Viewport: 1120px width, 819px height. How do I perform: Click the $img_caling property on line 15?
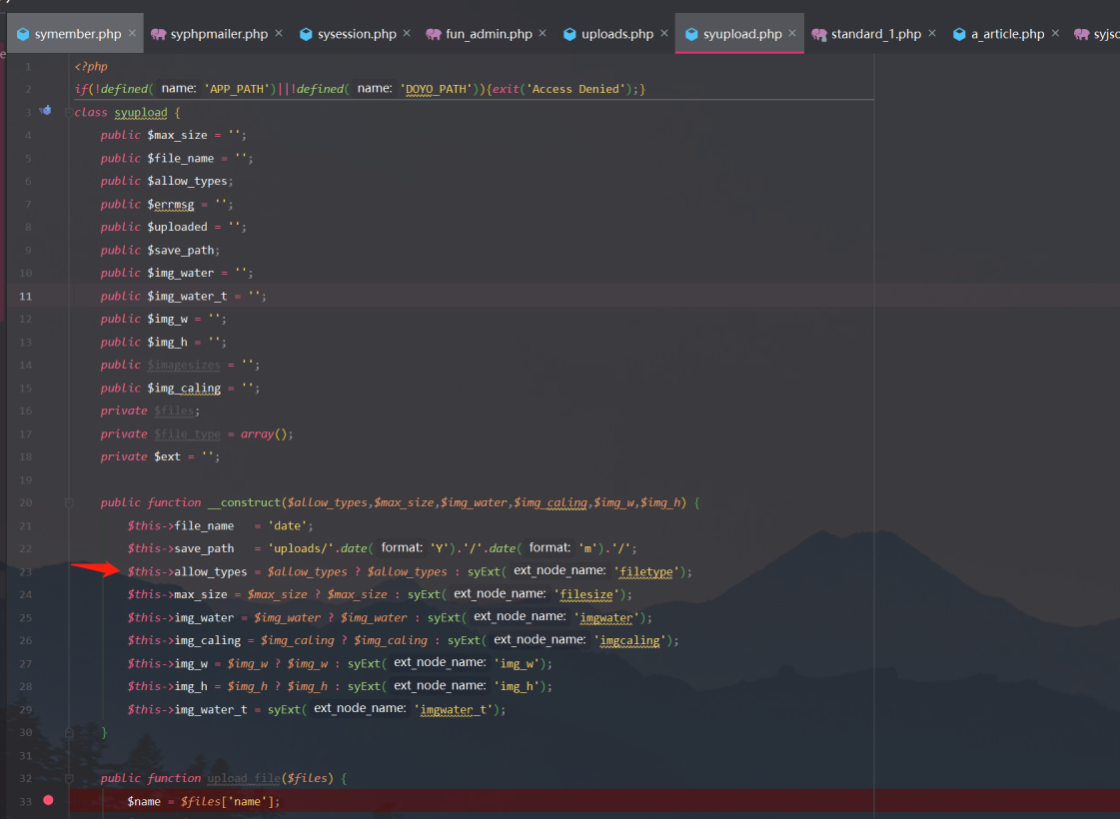184,388
